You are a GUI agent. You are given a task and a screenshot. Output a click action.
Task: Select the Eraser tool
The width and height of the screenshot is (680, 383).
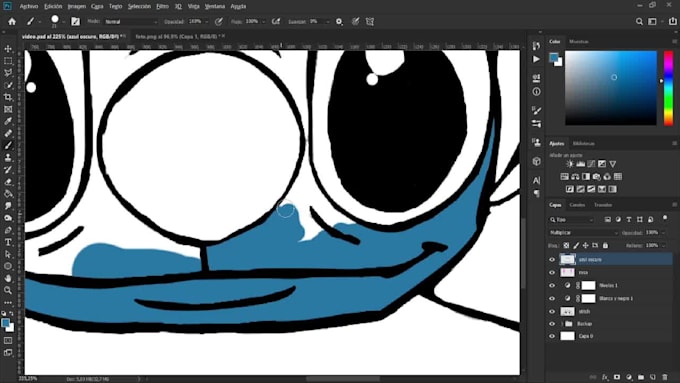click(8, 182)
